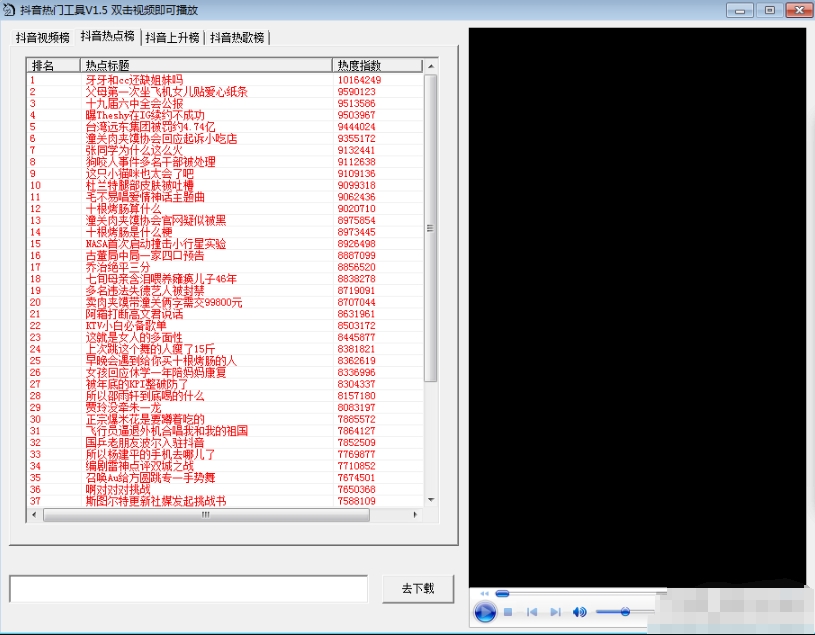Click the playback seek bar
815x635 pixels.
click(x=581, y=593)
